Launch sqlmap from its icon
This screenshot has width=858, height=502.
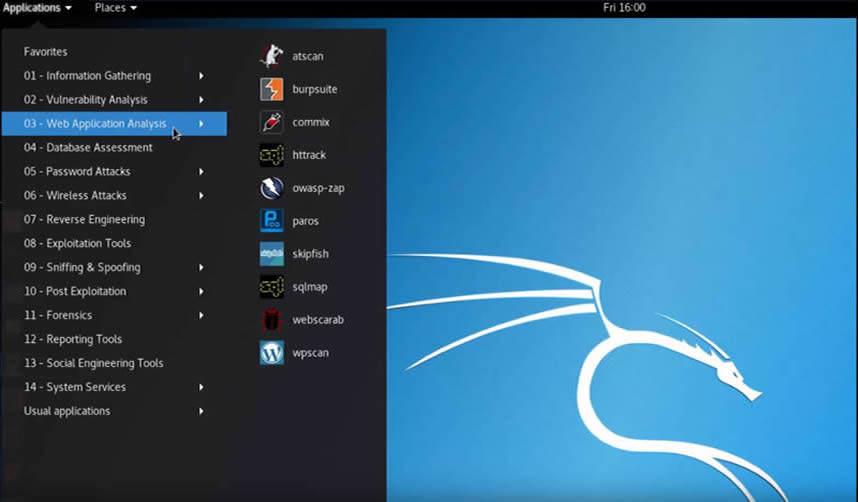pos(271,287)
